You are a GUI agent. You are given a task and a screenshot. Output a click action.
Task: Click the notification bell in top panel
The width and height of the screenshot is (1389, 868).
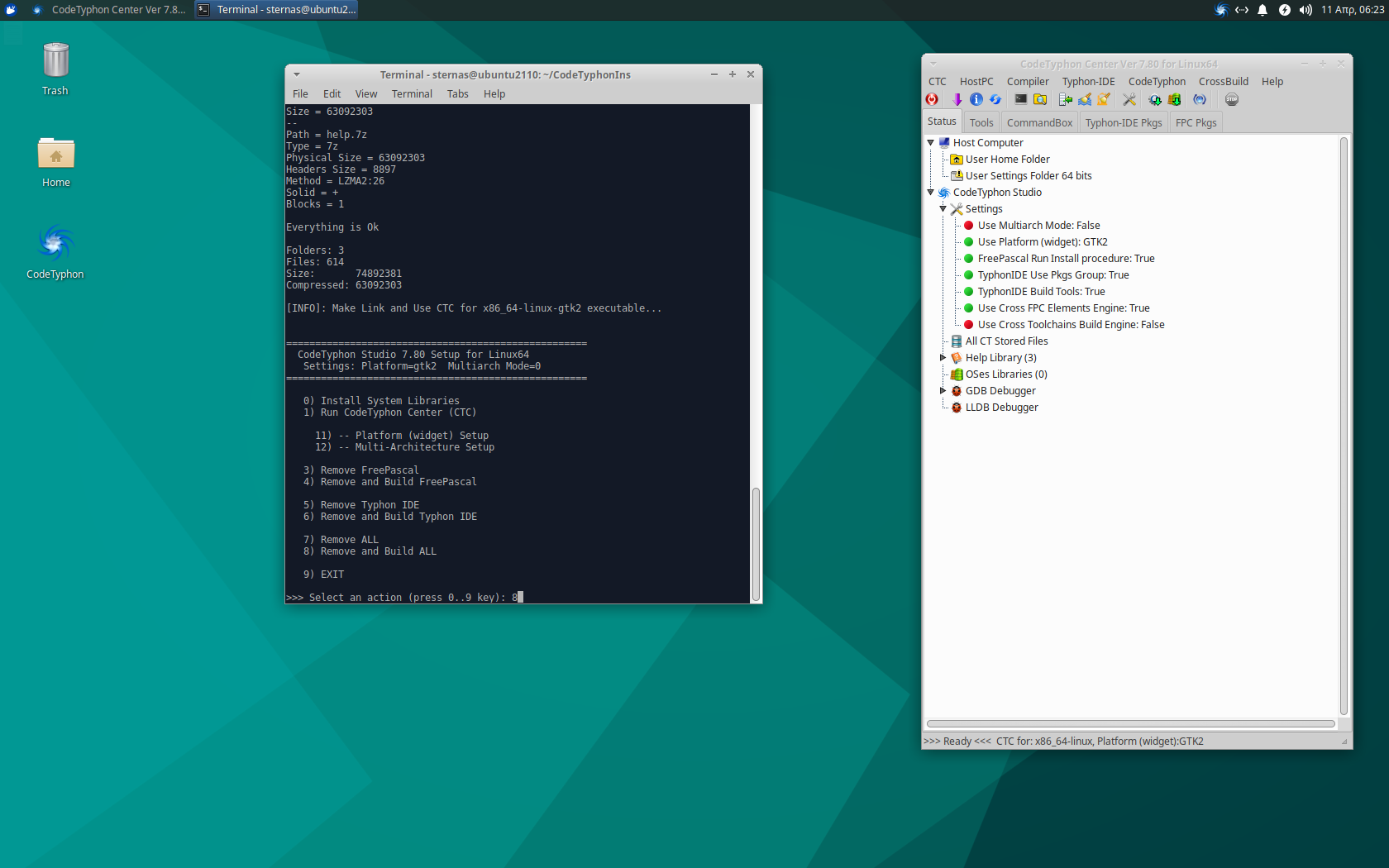click(1263, 10)
